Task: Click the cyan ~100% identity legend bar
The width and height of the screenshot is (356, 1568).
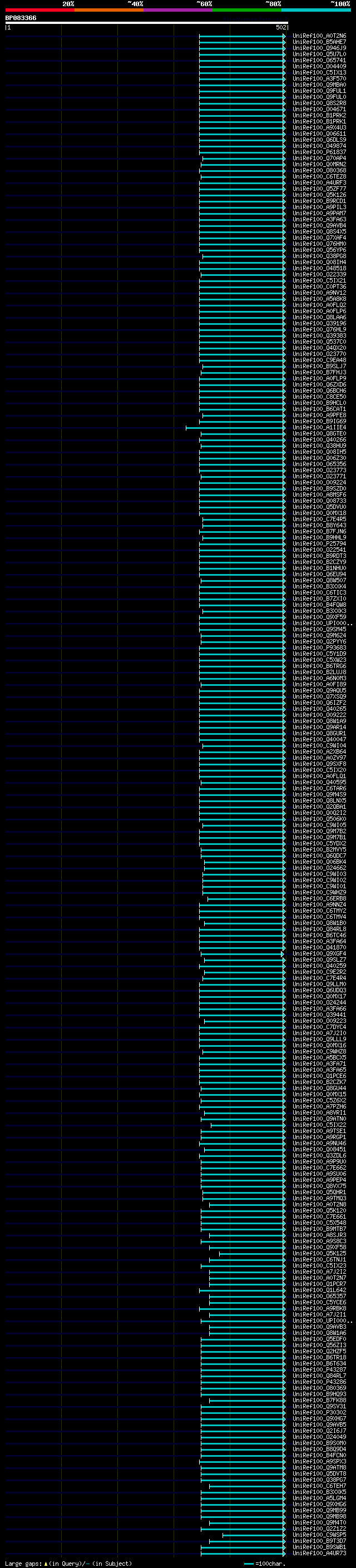Action: point(317,10)
